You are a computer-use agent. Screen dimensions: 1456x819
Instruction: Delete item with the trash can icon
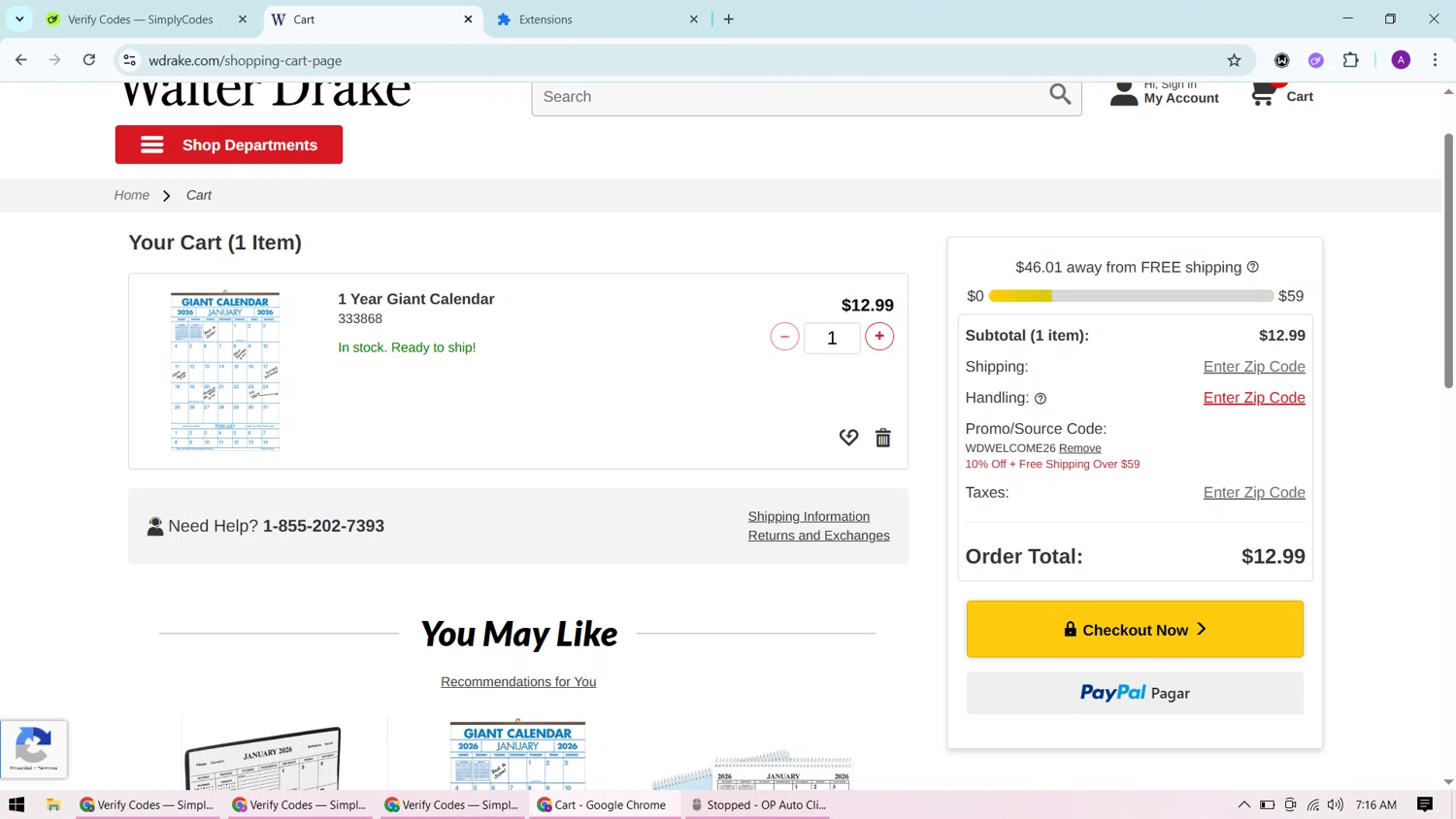[882, 438]
